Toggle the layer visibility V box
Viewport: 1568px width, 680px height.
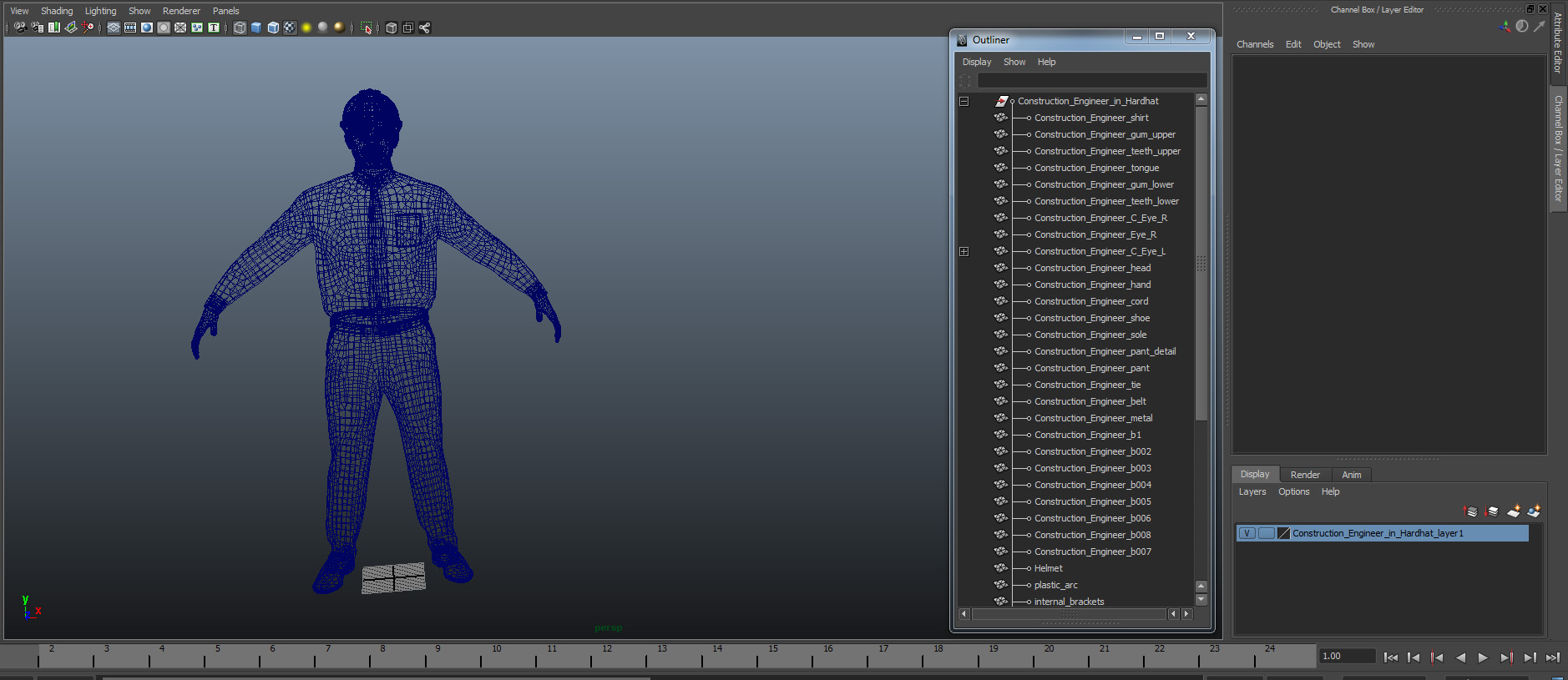(x=1247, y=533)
